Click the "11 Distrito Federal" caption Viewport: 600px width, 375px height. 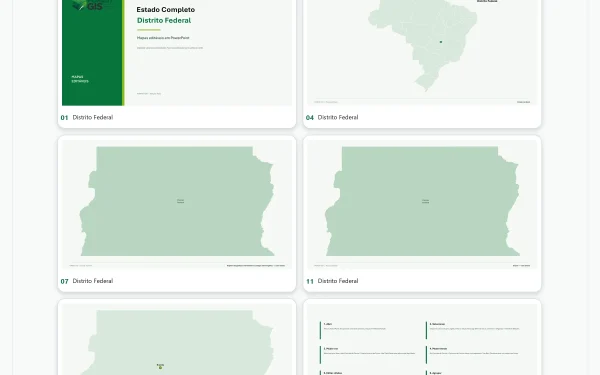coord(332,281)
